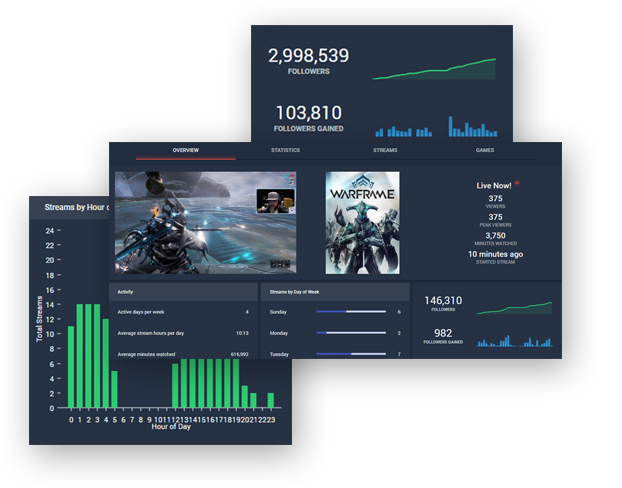This screenshot has width=622, height=488.
Task: Click the 'Total Streams' axis label
Action: coord(39,319)
